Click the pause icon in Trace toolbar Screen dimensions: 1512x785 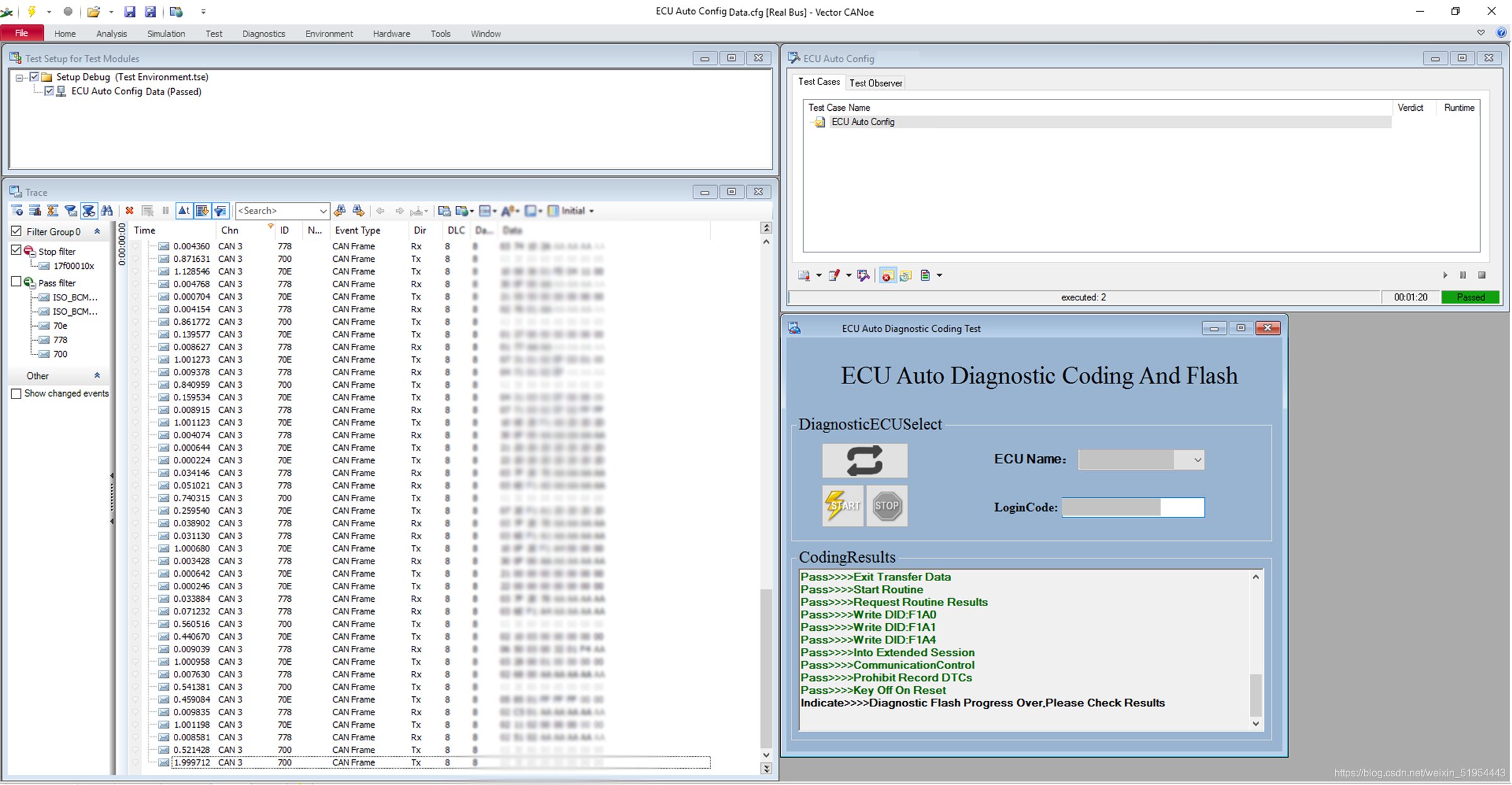click(x=166, y=211)
